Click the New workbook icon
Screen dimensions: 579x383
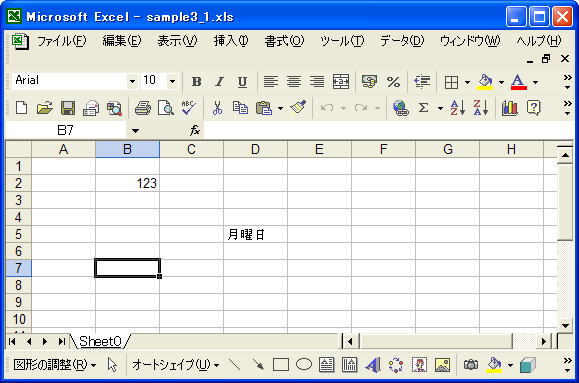tap(21, 108)
